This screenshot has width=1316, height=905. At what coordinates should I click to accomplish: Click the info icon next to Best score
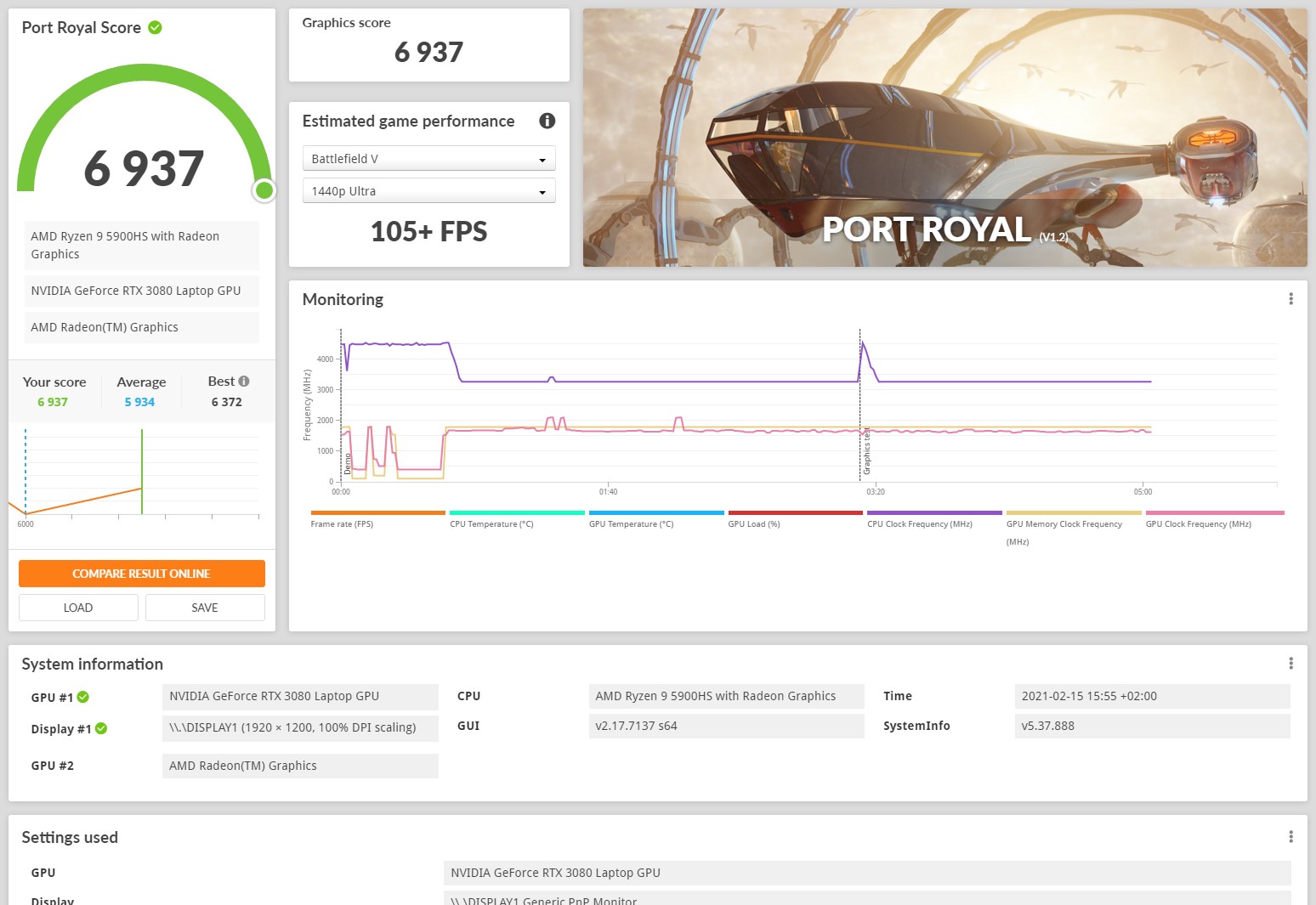tap(244, 382)
